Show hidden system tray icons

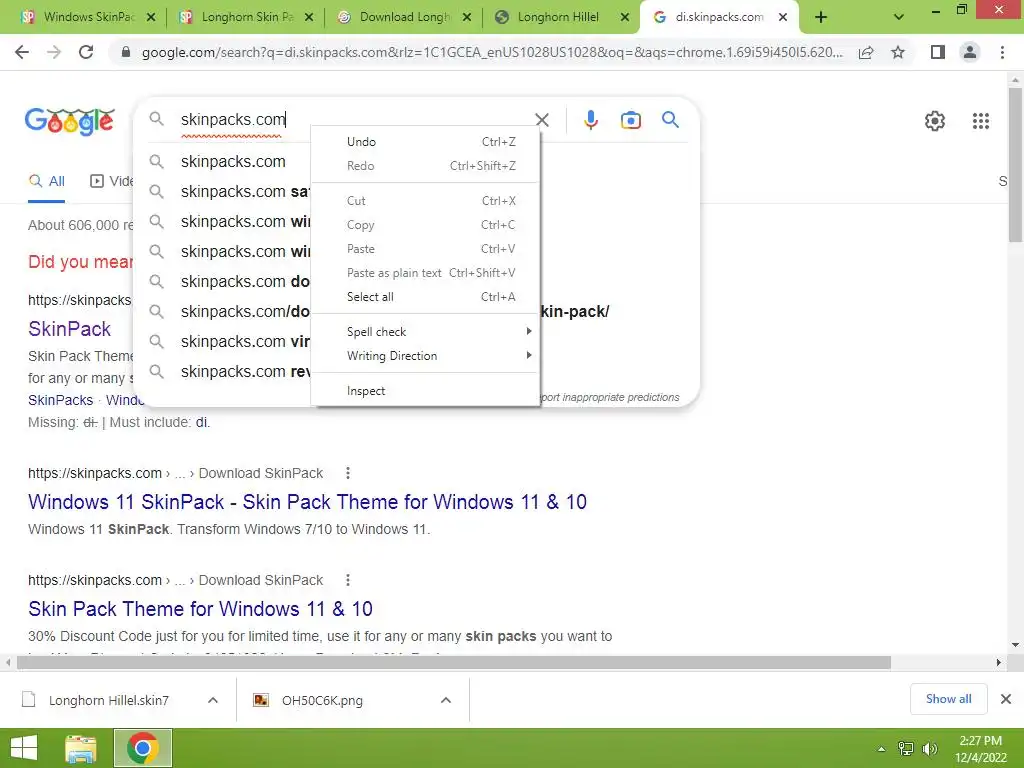point(882,749)
